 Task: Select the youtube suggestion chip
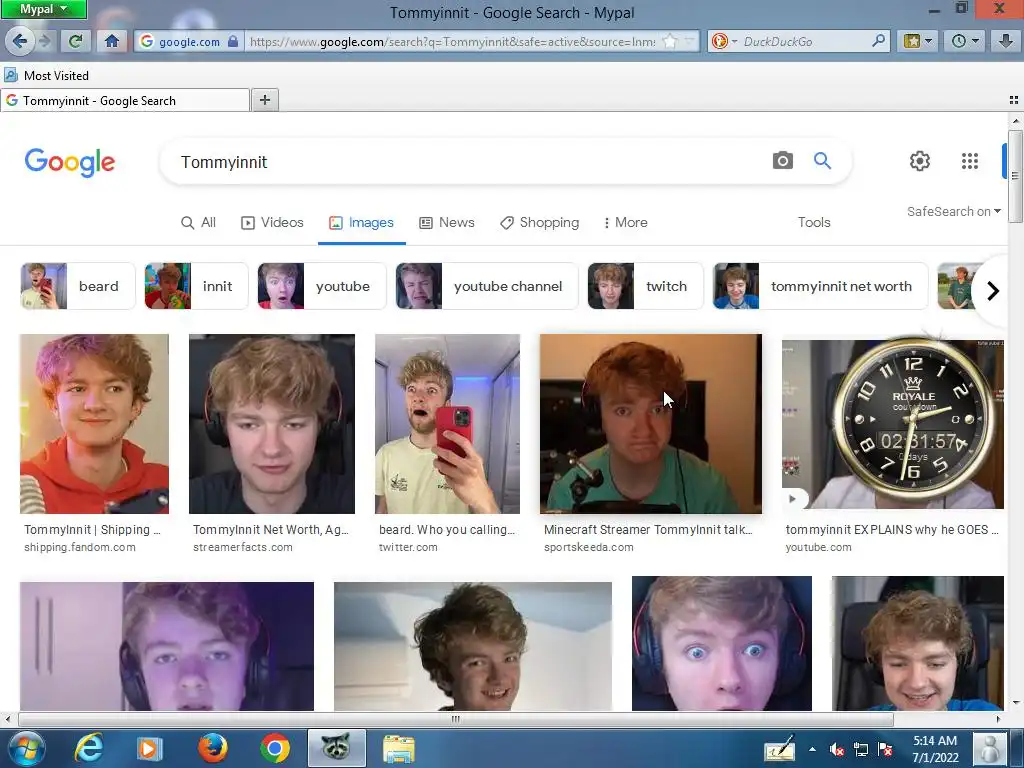[321, 286]
